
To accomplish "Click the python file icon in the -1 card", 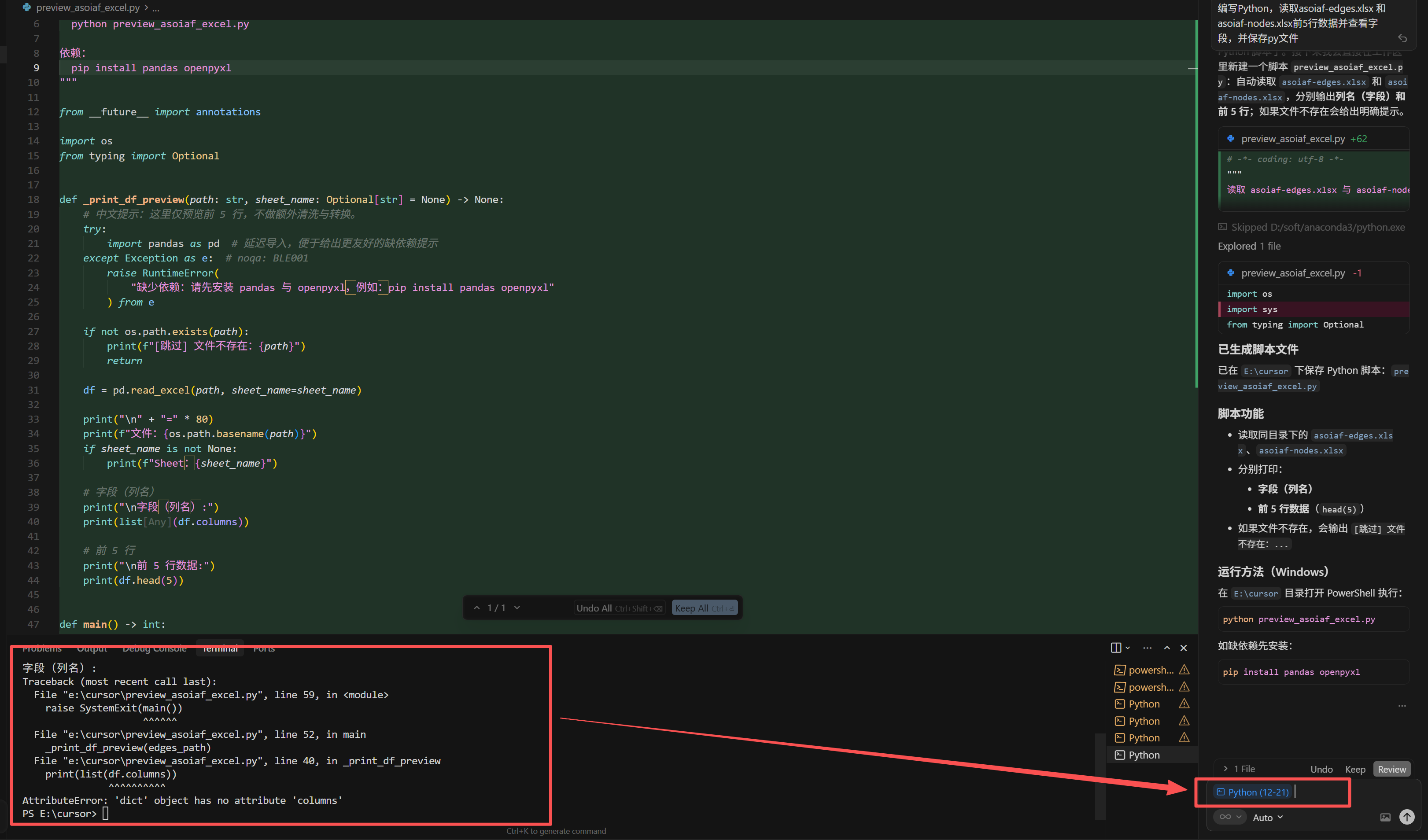I will click(x=1230, y=273).
